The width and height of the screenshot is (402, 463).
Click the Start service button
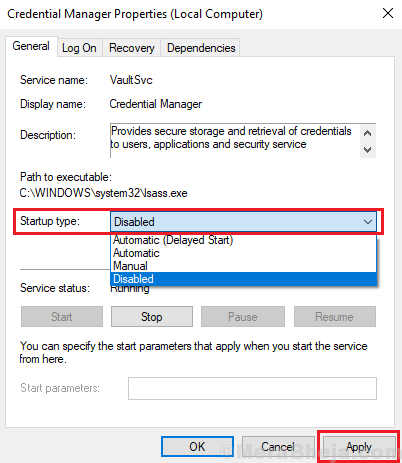coord(62,317)
